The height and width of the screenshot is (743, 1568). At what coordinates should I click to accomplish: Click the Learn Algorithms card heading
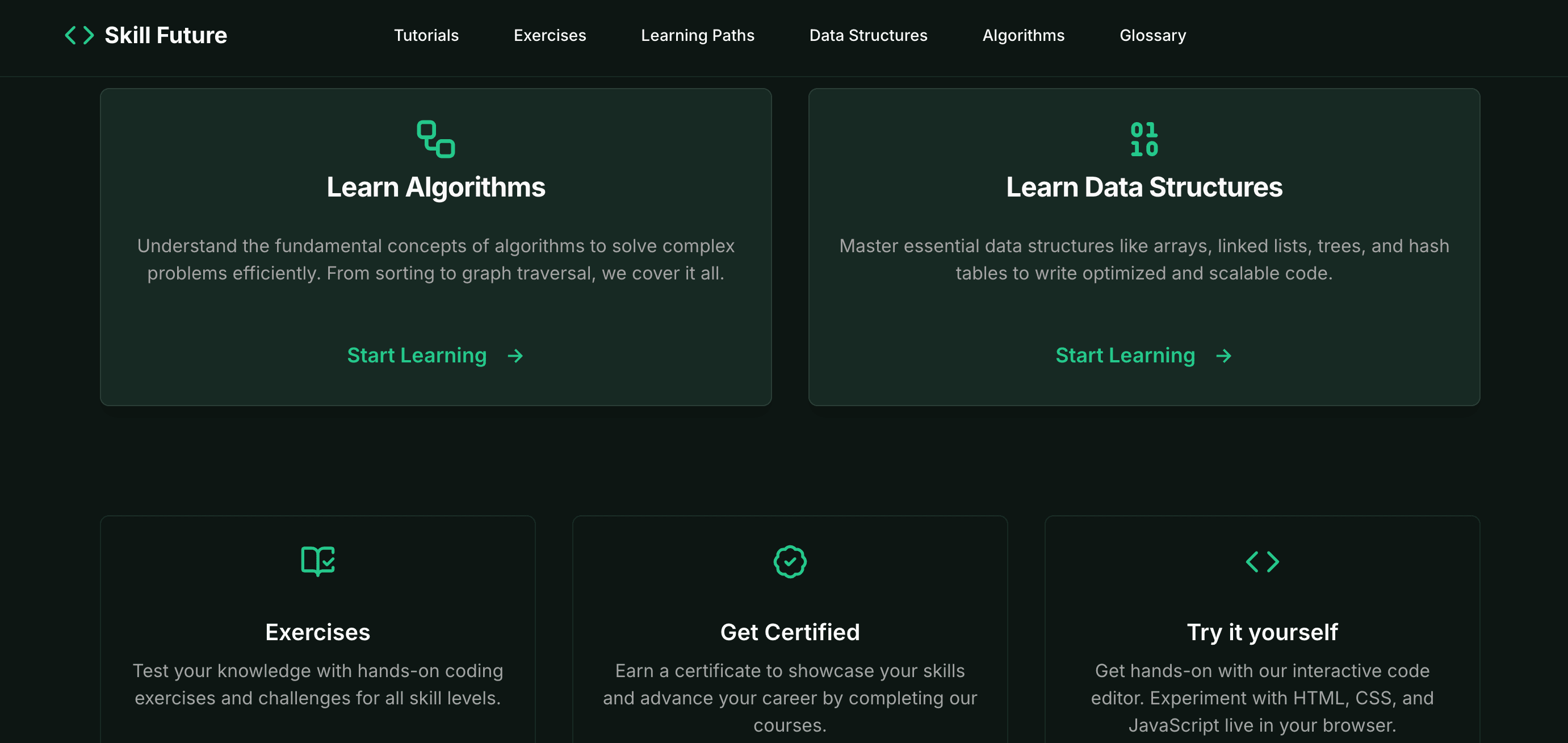436,187
